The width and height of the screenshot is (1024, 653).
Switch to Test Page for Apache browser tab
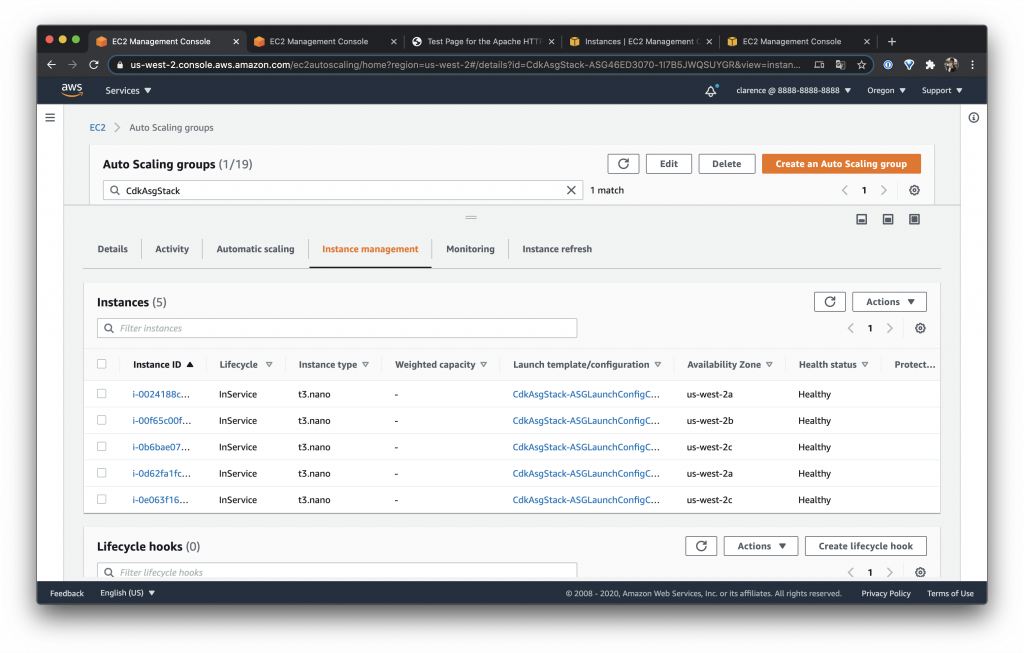483,41
